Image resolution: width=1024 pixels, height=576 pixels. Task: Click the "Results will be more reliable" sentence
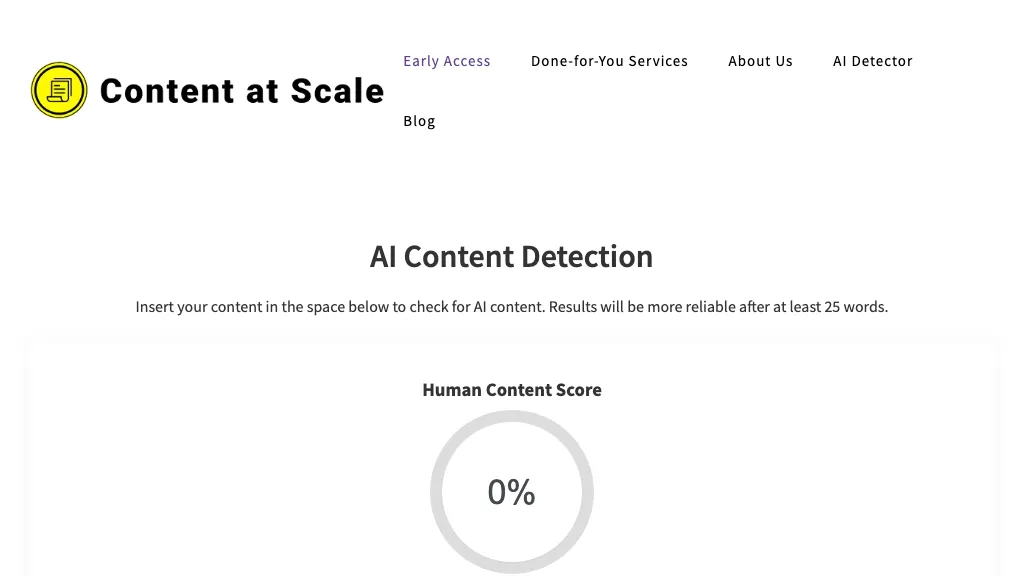(718, 307)
